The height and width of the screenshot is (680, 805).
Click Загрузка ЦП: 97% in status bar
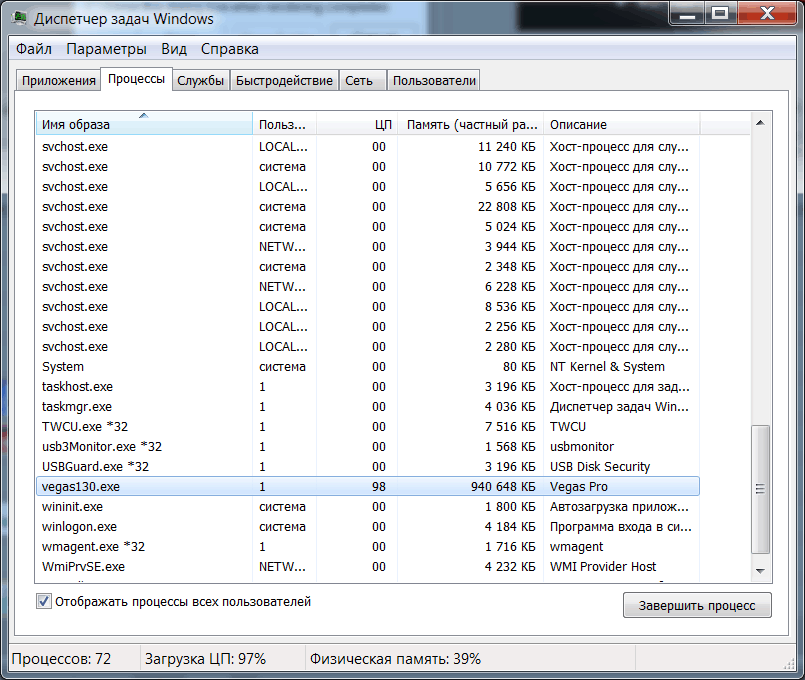point(205,658)
